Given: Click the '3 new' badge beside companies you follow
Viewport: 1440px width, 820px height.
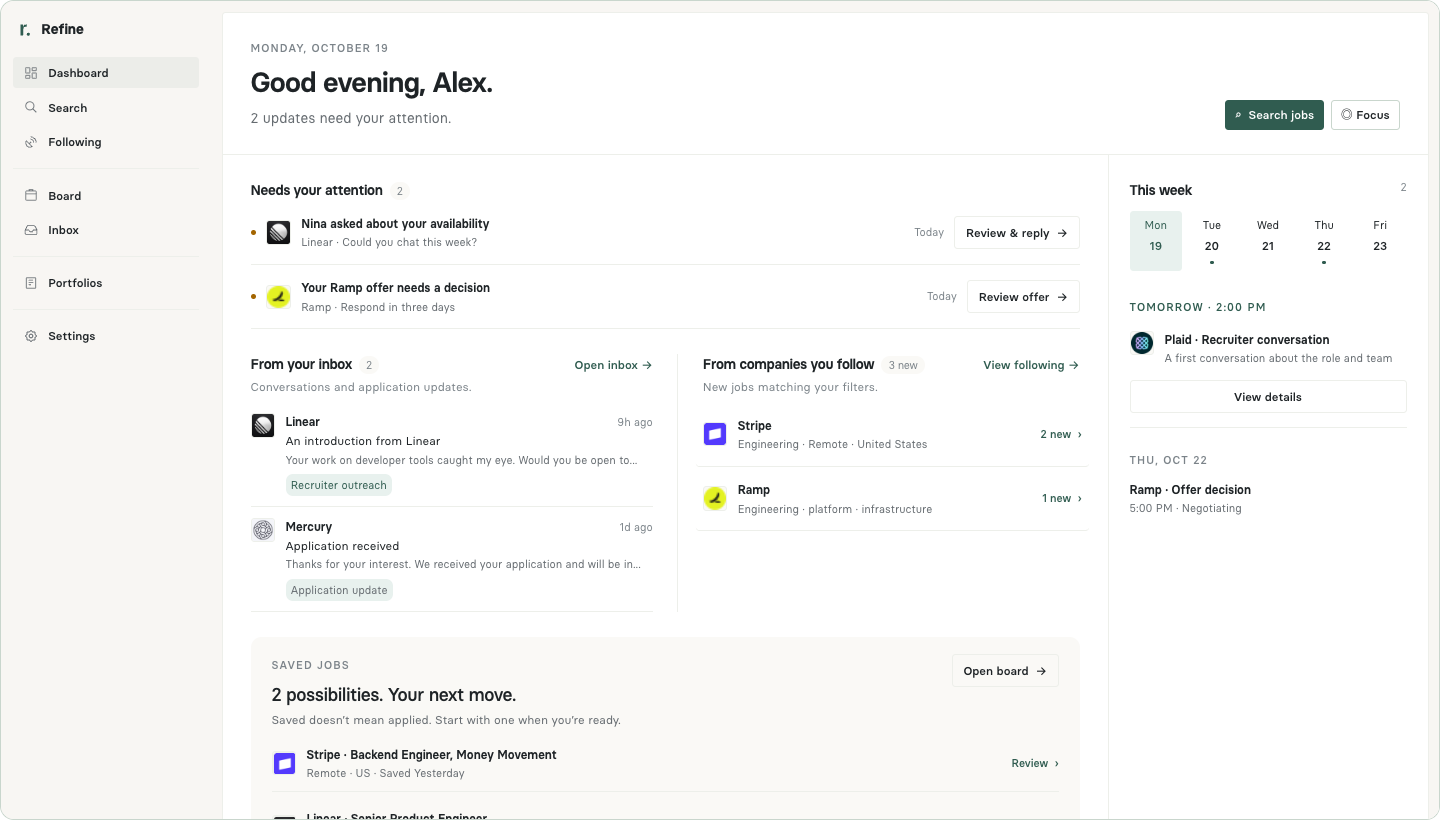Looking at the screenshot, I should tap(903, 365).
